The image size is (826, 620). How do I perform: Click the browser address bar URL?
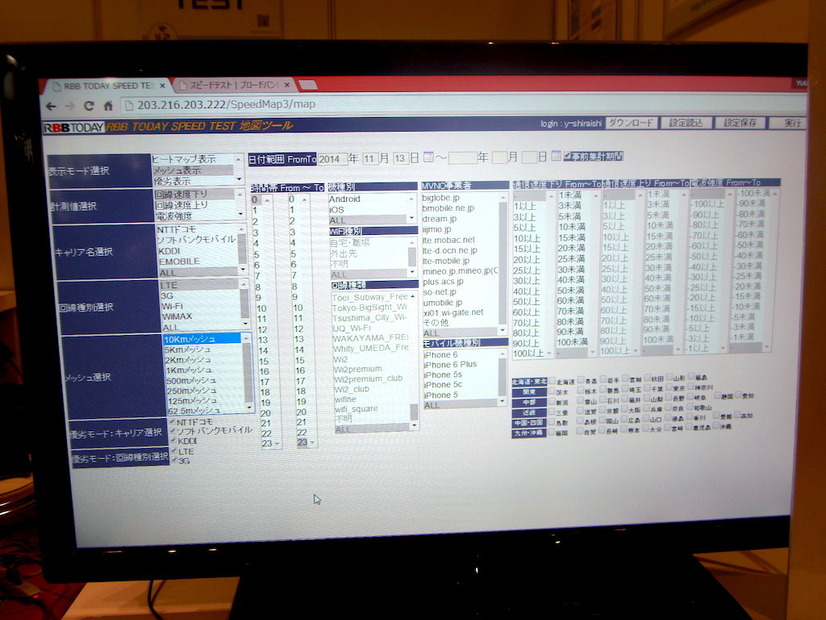click(227, 104)
